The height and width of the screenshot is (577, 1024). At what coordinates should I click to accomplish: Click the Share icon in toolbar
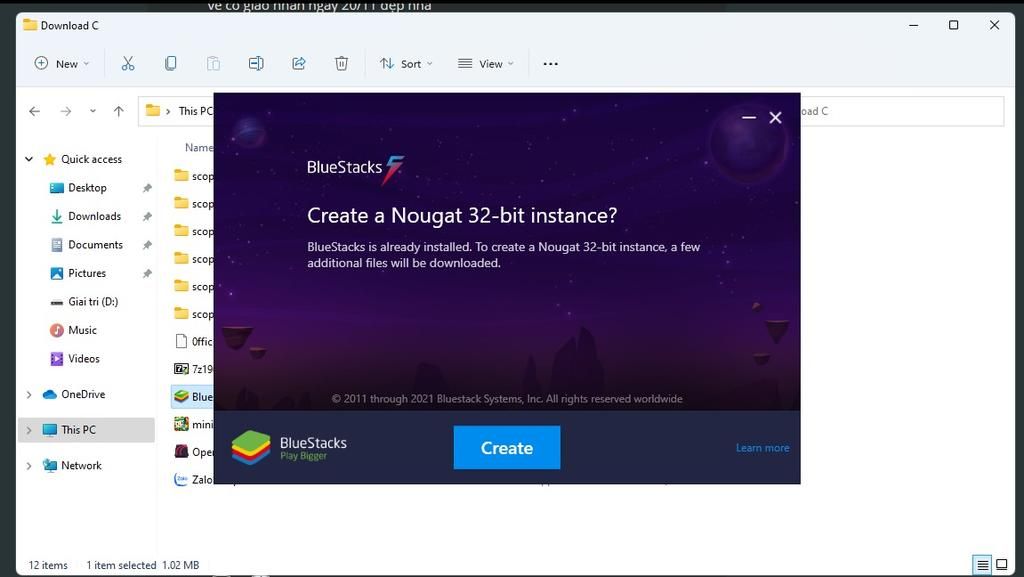point(298,63)
